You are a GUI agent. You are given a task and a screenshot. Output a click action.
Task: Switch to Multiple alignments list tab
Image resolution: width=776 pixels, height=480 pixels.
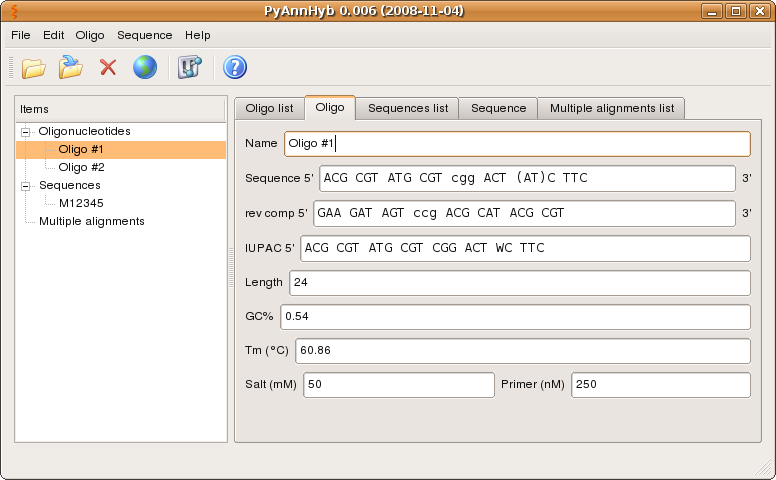click(612, 108)
